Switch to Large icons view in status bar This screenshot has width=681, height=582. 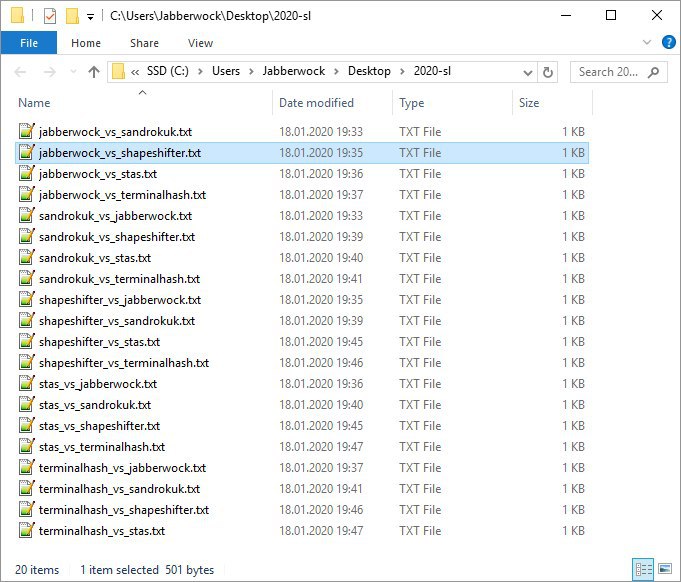point(665,569)
